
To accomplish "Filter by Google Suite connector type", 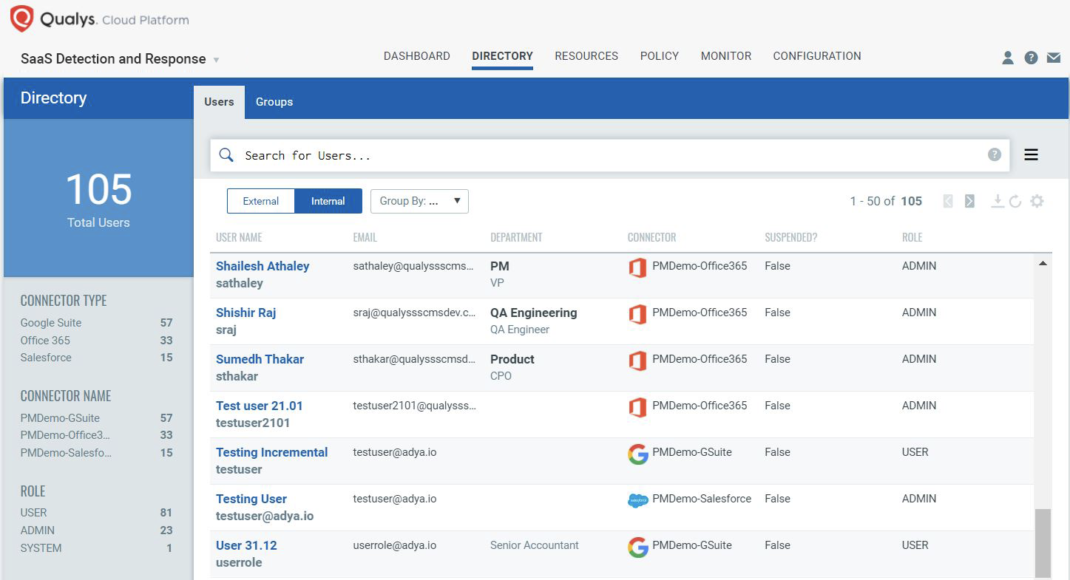I will (x=51, y=323).
